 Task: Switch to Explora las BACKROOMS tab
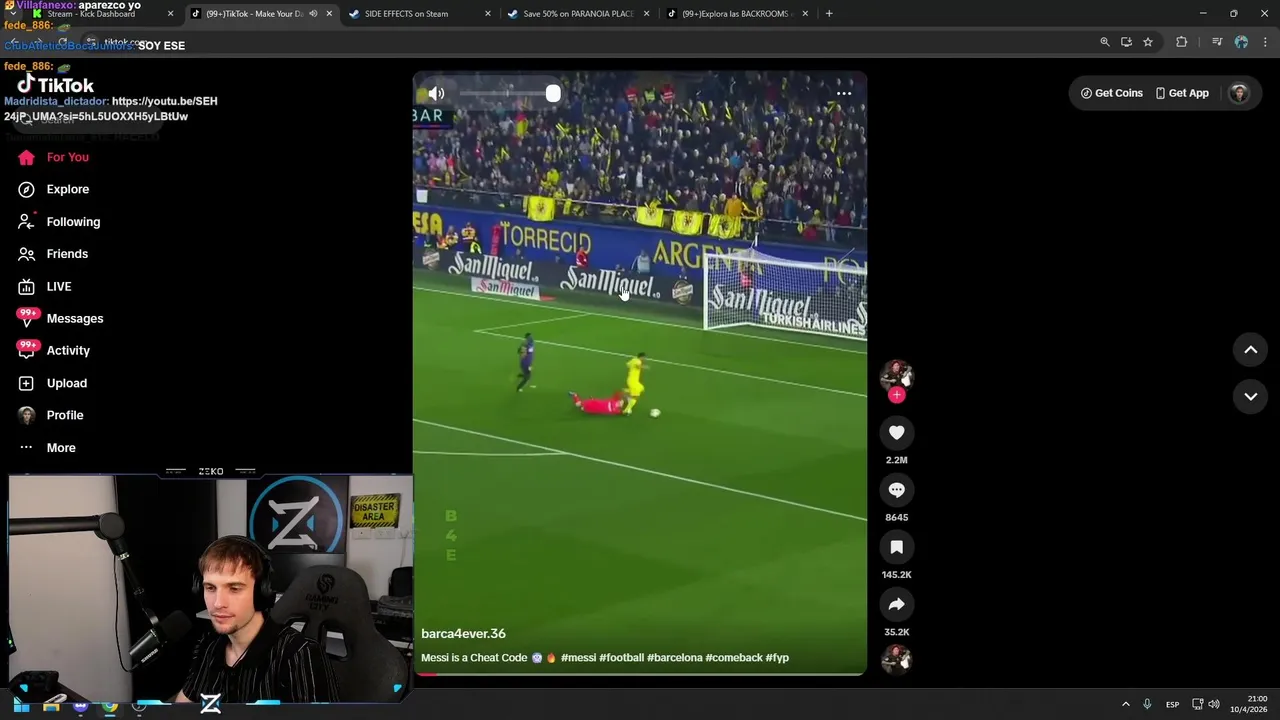pos(737,14)
